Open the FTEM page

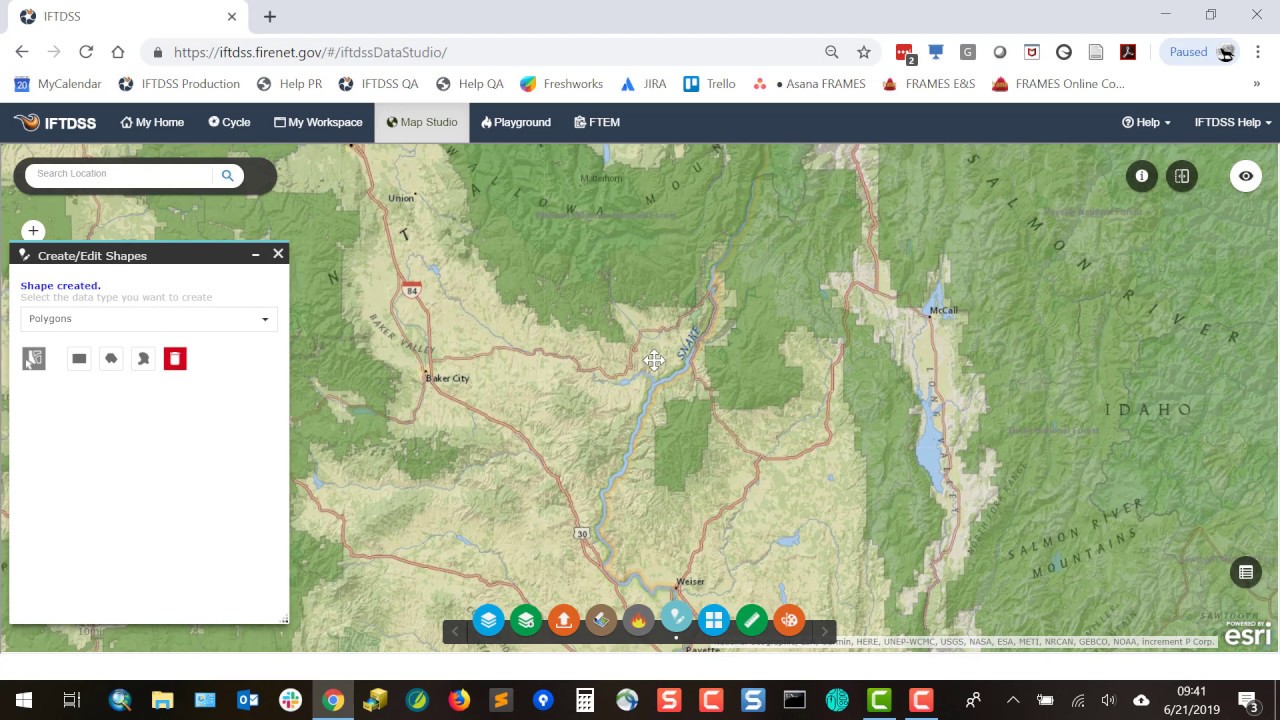(x=597, y=122)
